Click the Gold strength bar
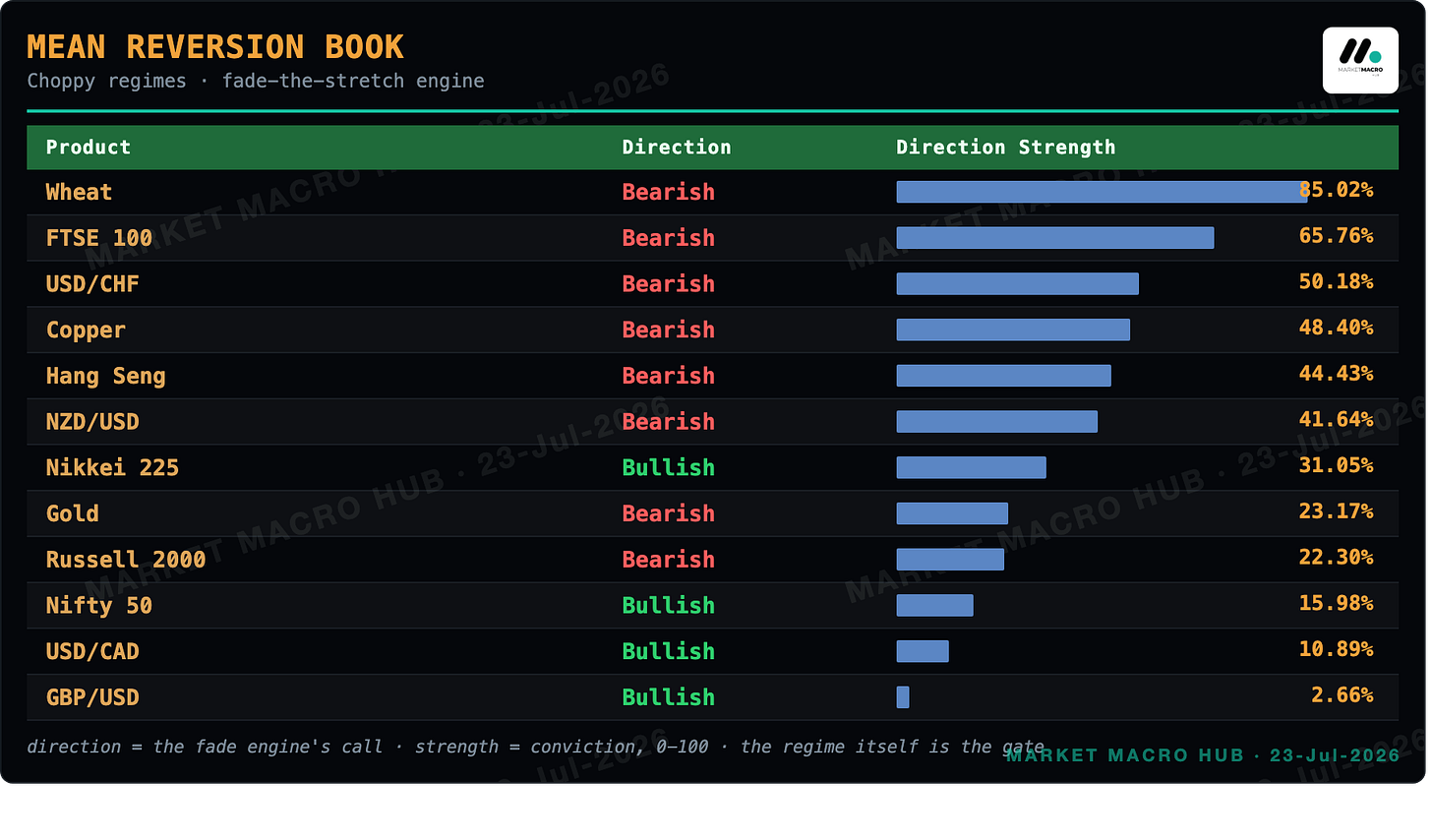 pyautogui.click(x=952, y=513)
